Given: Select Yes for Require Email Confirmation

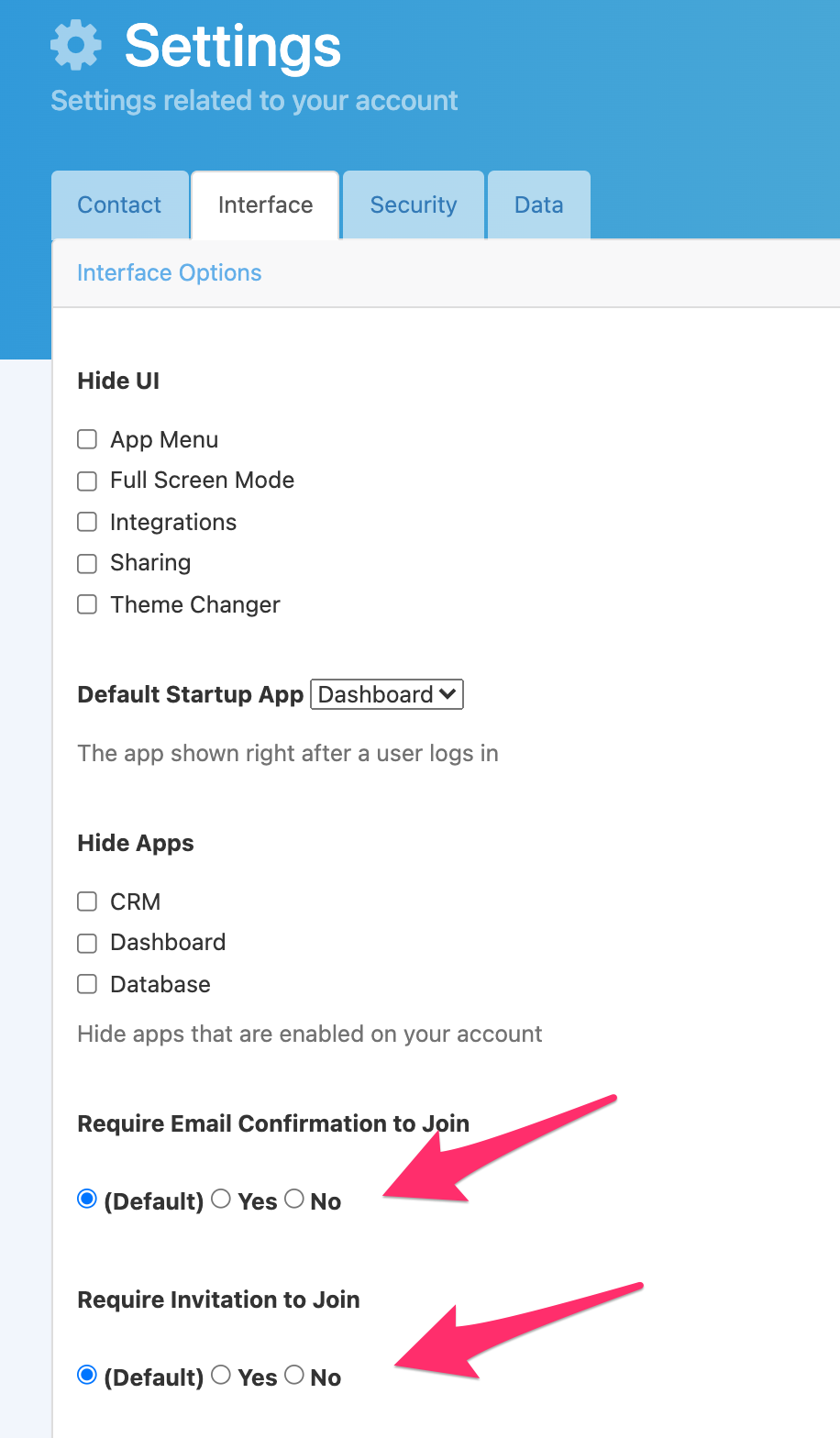Looking at the screenshot, I should pos(221,1199).
